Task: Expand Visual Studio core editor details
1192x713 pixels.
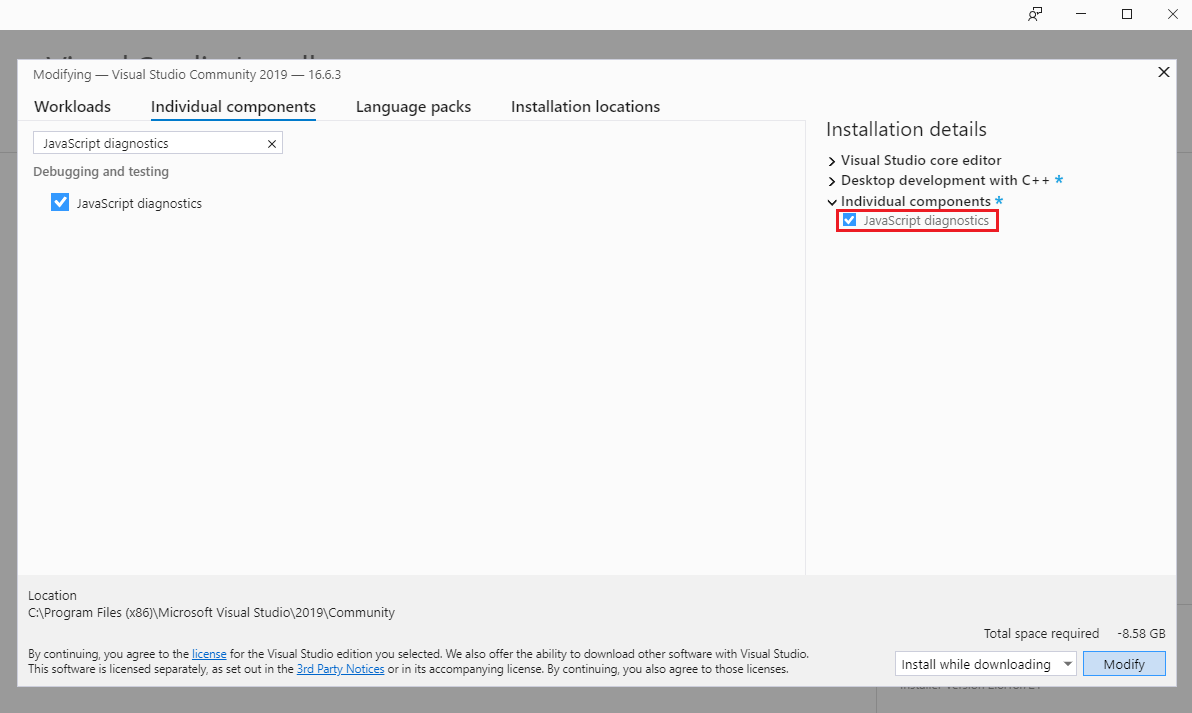Action: point(832,160)
